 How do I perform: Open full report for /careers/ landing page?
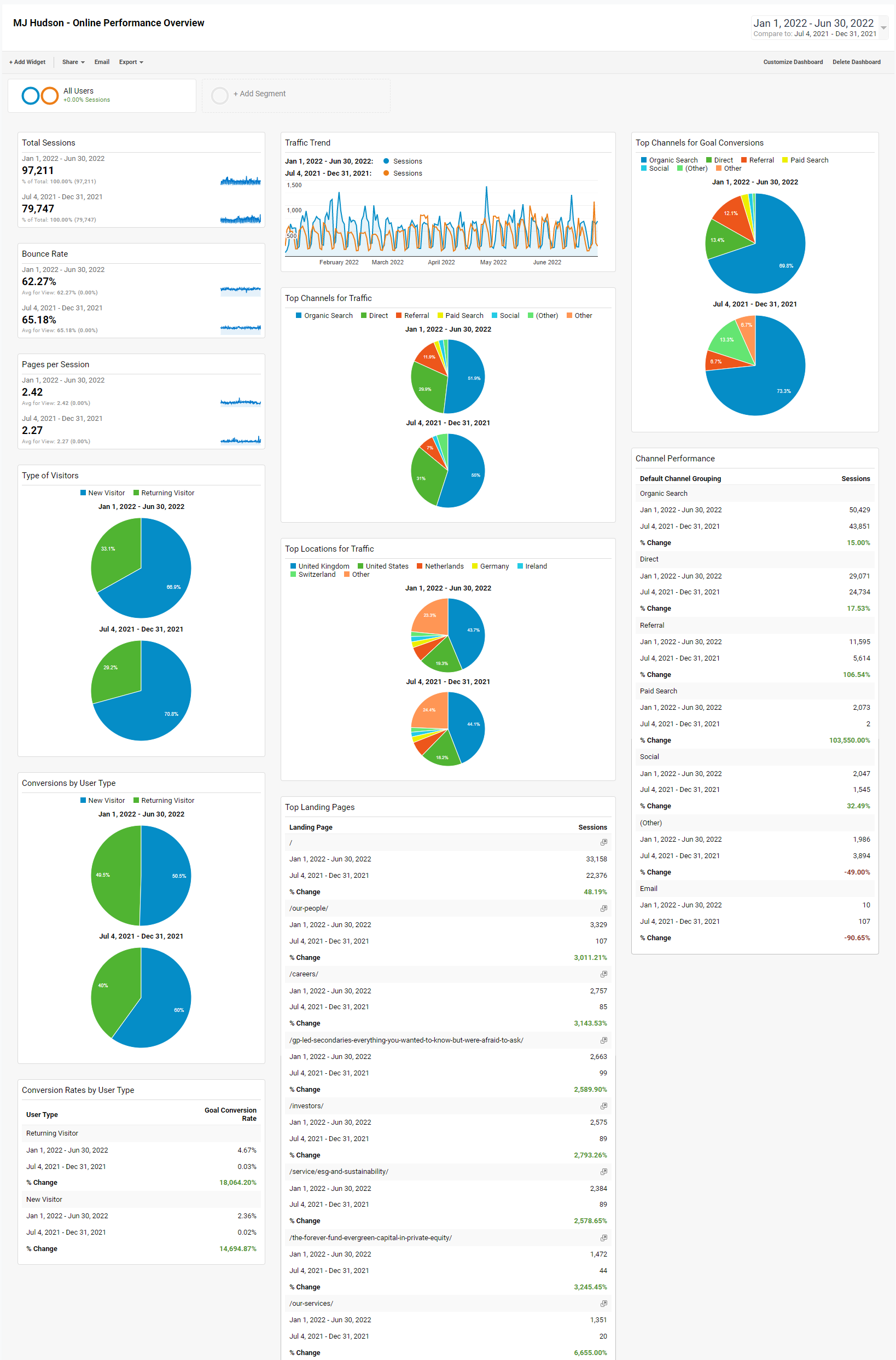point(603,975)
